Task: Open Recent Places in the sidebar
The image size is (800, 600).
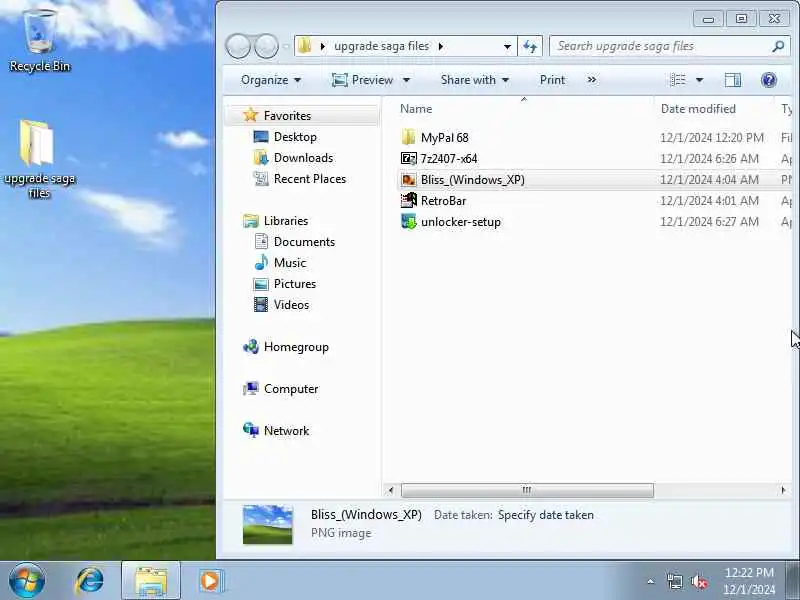Action: point(310,179)
